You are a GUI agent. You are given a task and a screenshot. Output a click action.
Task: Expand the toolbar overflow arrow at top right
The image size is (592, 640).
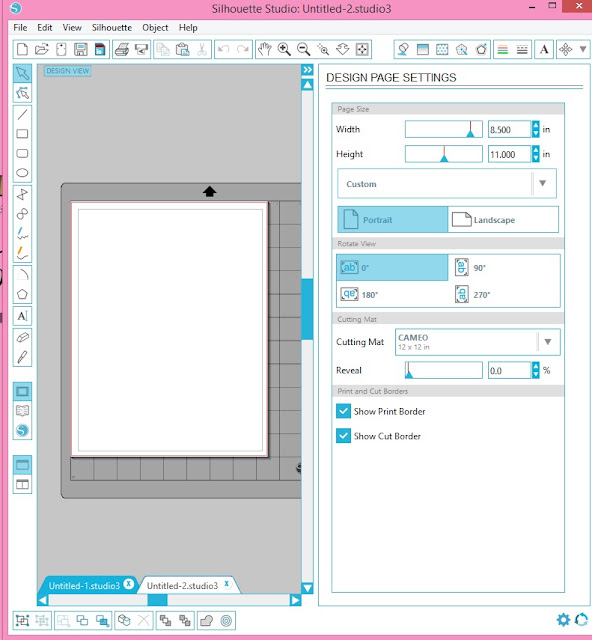pyautogui.click(x=583, y=49)
